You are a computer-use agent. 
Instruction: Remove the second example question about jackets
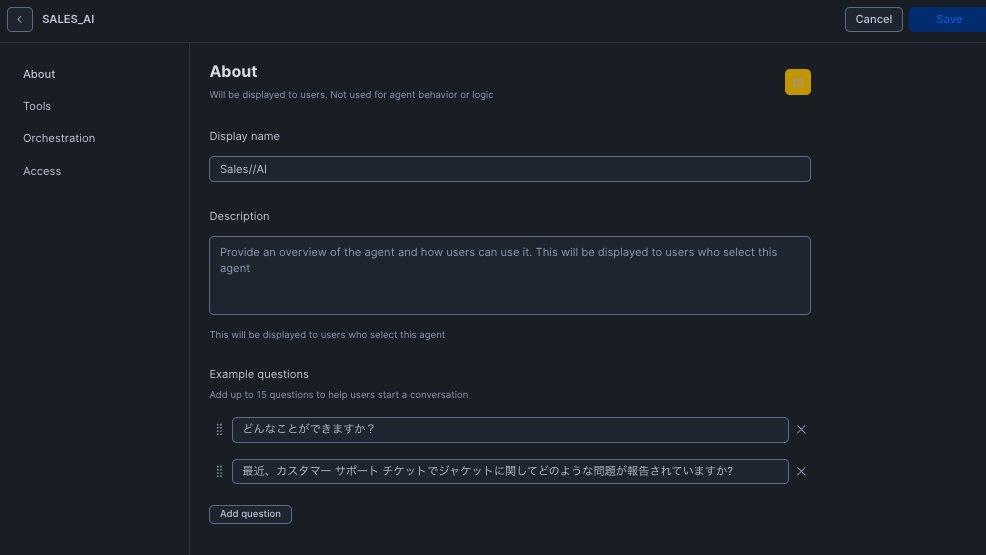tap(801, 471)
